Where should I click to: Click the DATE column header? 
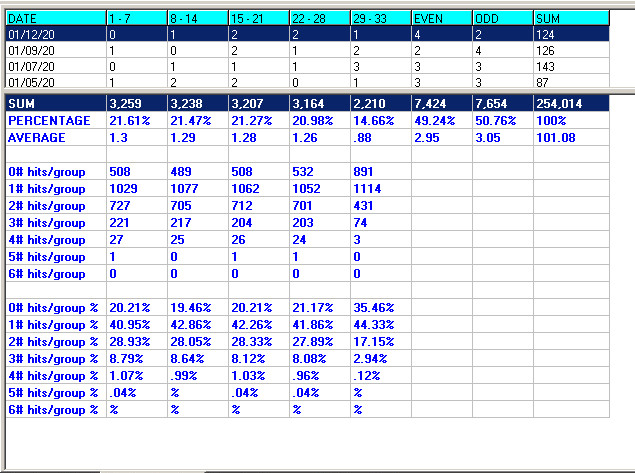(55, 19)
